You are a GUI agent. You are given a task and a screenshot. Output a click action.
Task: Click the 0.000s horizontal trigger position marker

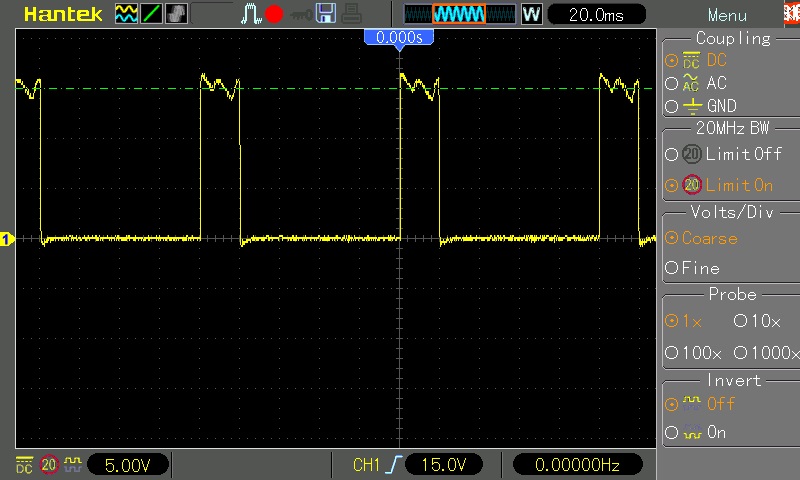(x=399, y=37)
